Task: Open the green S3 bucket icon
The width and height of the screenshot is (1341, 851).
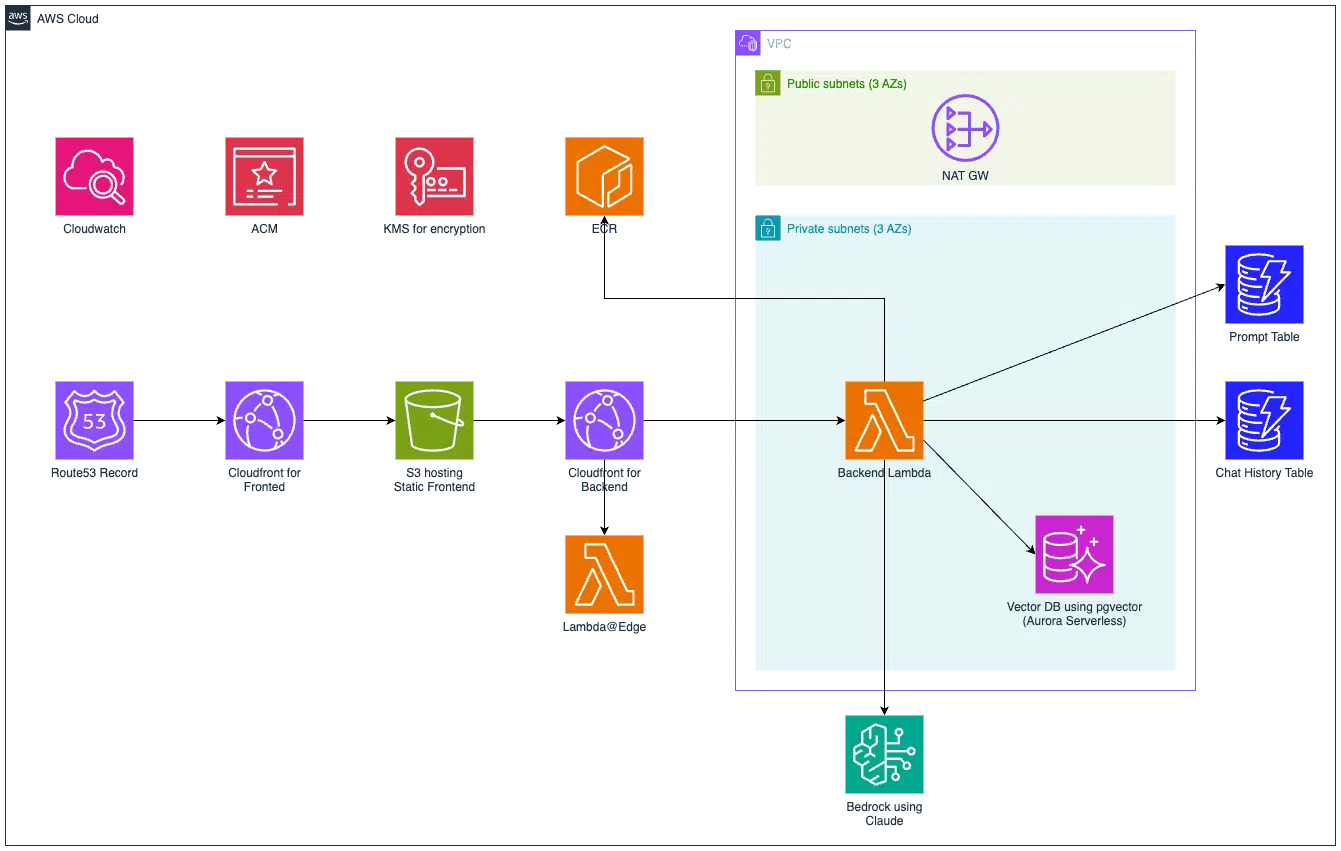Action: pos(435,420)
